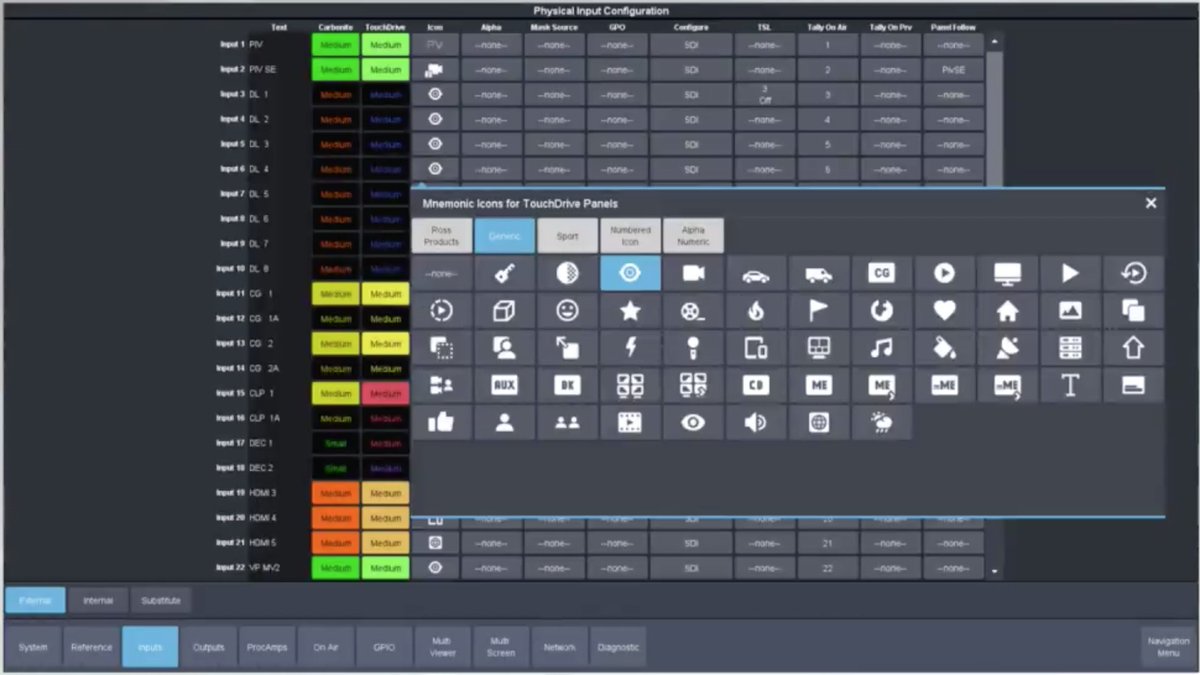Screen dimensions: 1200x675
Task: Pick the globe icon
Action: pyautogui.click(x=818, y=422)
